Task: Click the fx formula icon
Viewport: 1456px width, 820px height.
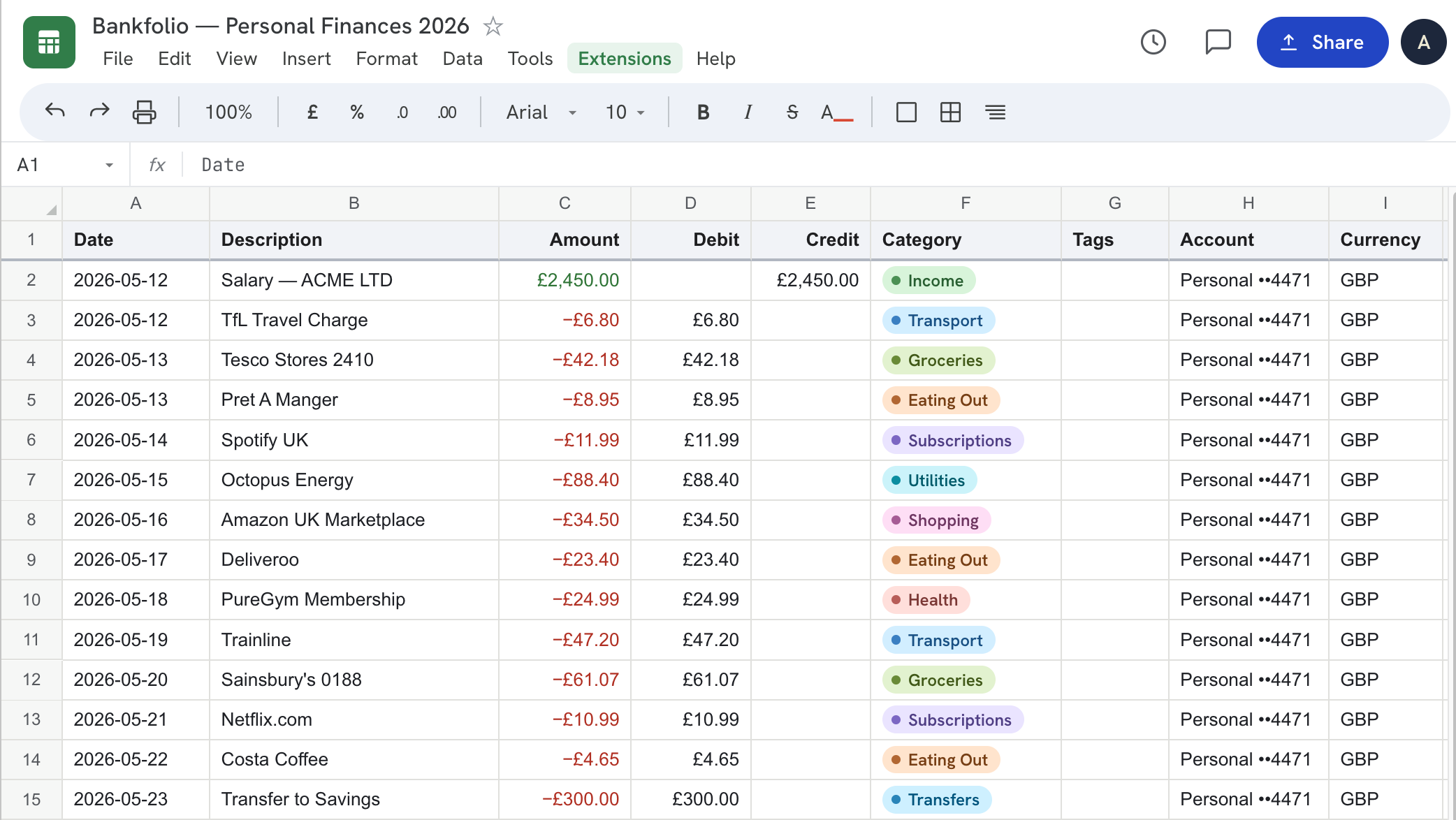Action: point(156,165)
